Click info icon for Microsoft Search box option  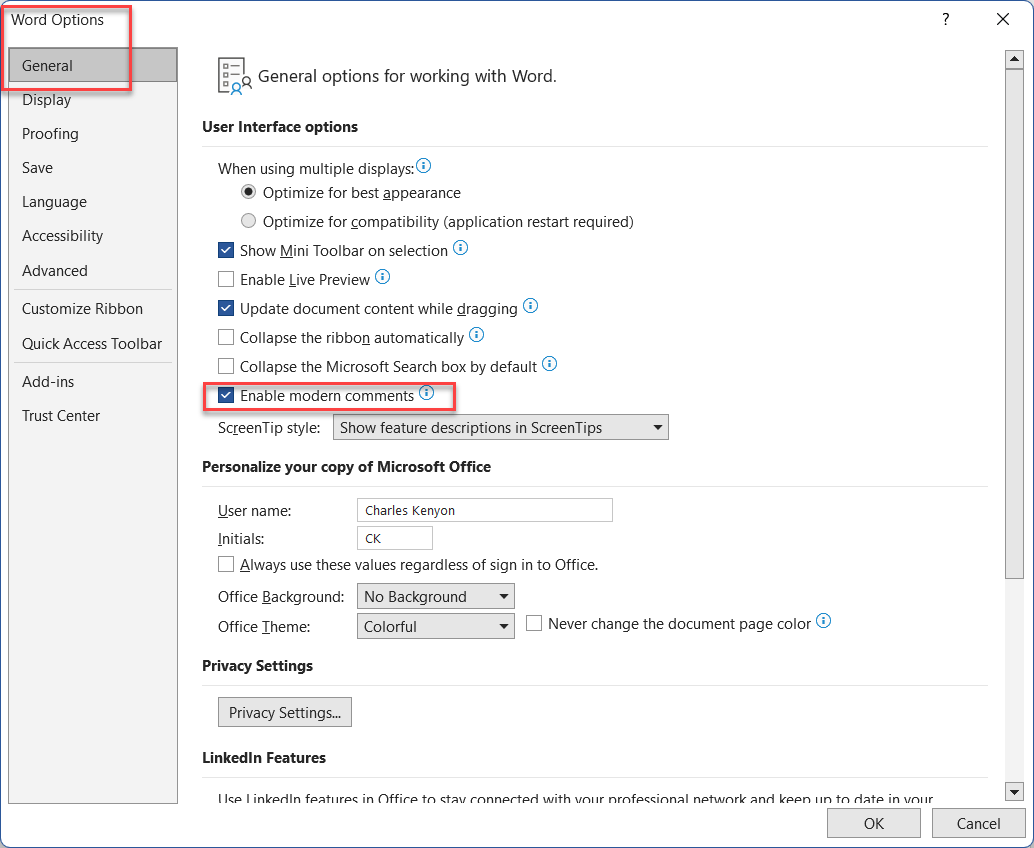pos(549,363)
